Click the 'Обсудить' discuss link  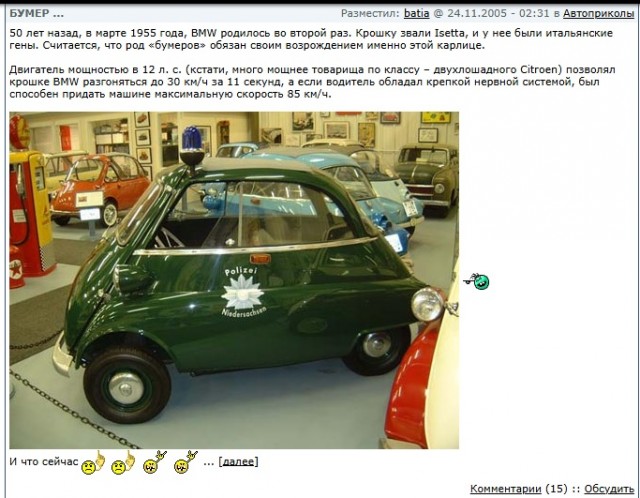tap(609, 489)
